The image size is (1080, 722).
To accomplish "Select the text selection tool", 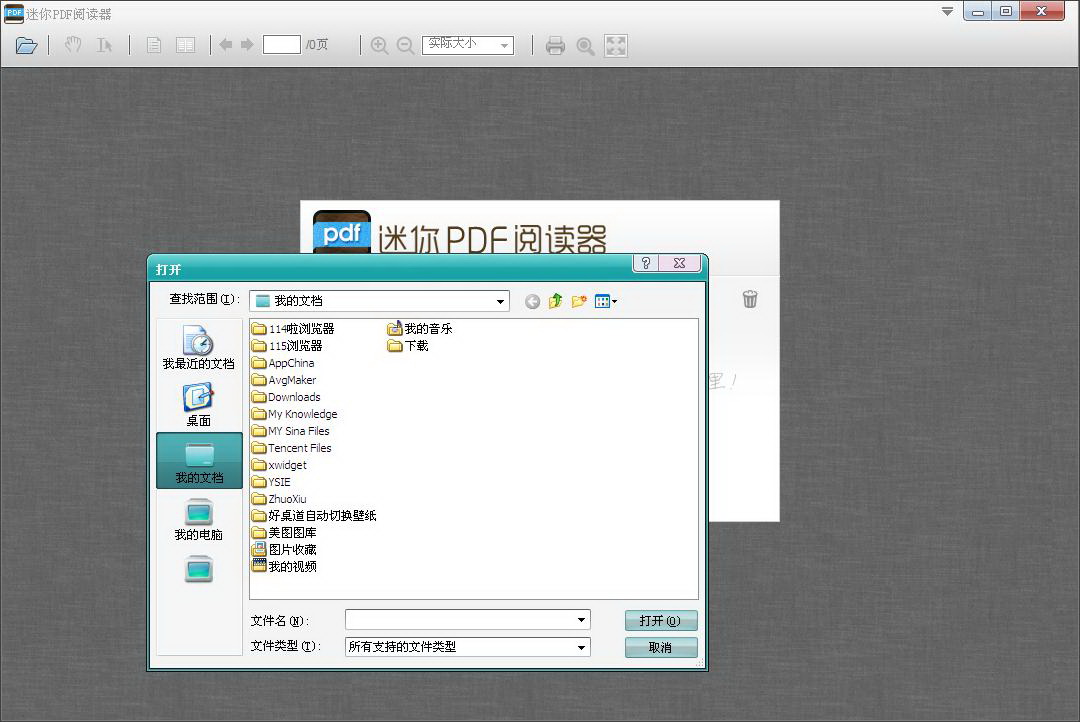I will tap(103, 44).
